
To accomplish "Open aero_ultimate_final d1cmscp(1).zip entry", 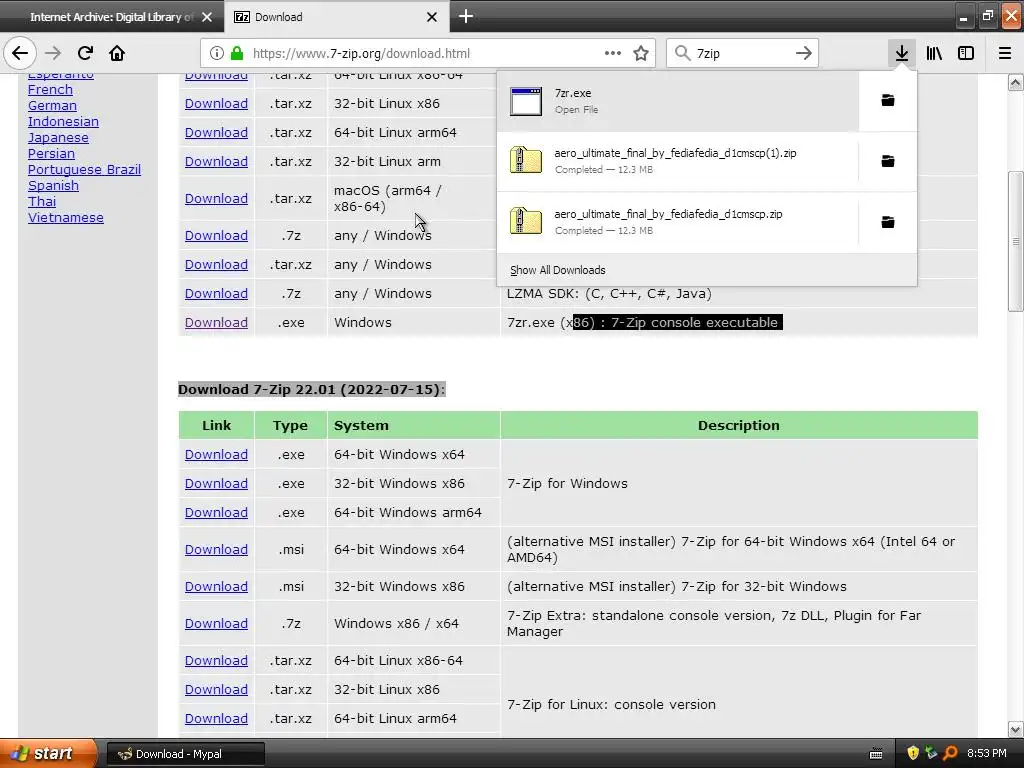I will [678, 161].
